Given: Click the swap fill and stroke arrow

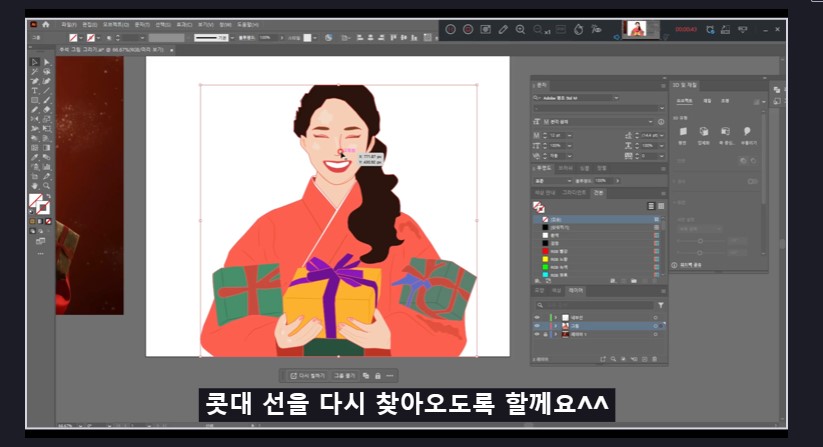Looking at the screenshot, I should click(48, 197).
